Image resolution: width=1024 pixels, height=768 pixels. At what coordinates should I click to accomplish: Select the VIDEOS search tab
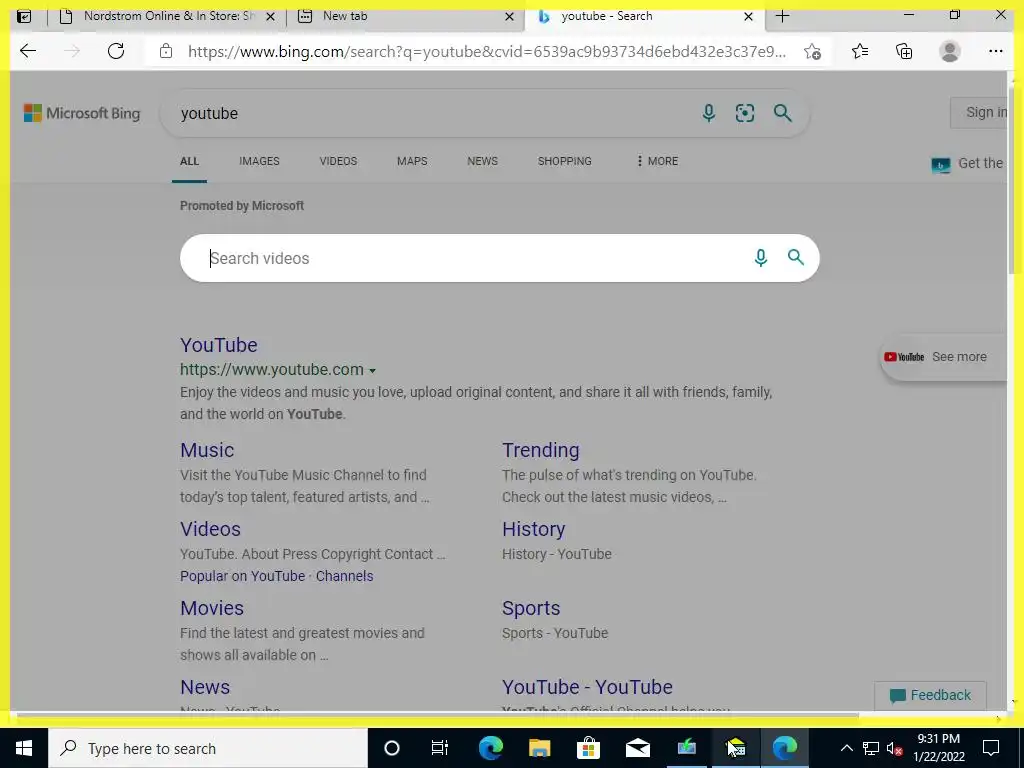pos(338,161)
